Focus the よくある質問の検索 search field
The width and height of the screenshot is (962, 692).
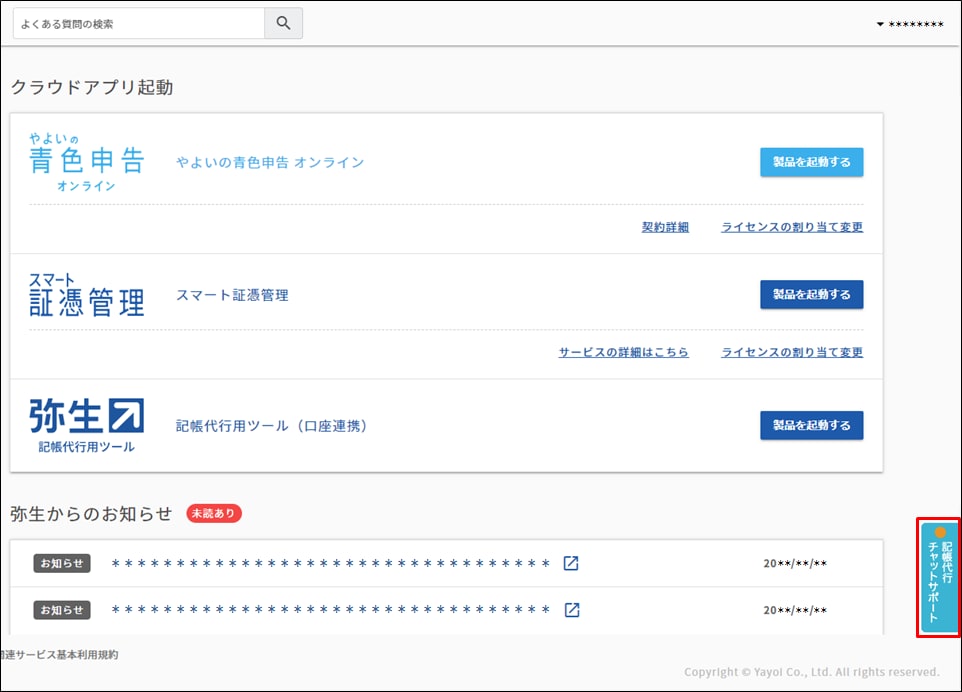pos(139,23)
